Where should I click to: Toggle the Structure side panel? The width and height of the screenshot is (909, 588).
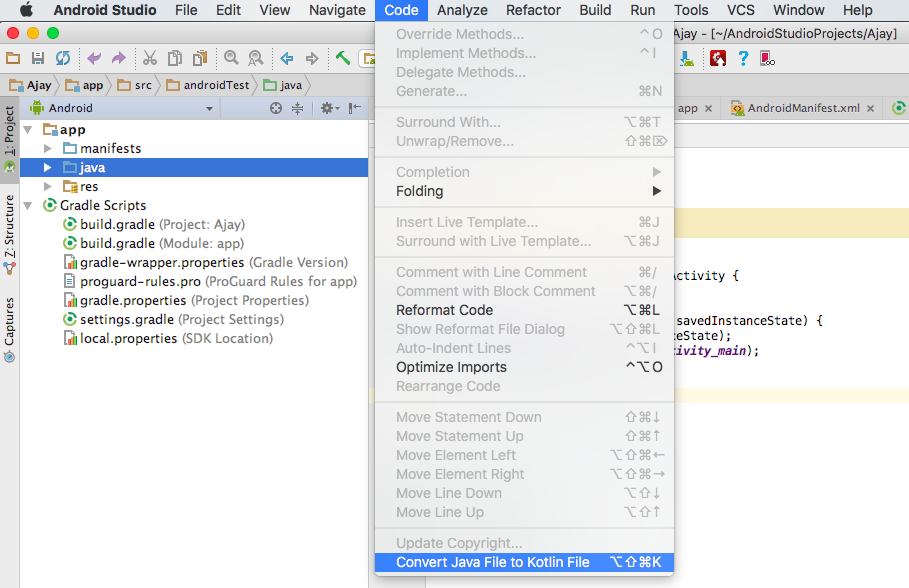[9, 228]
